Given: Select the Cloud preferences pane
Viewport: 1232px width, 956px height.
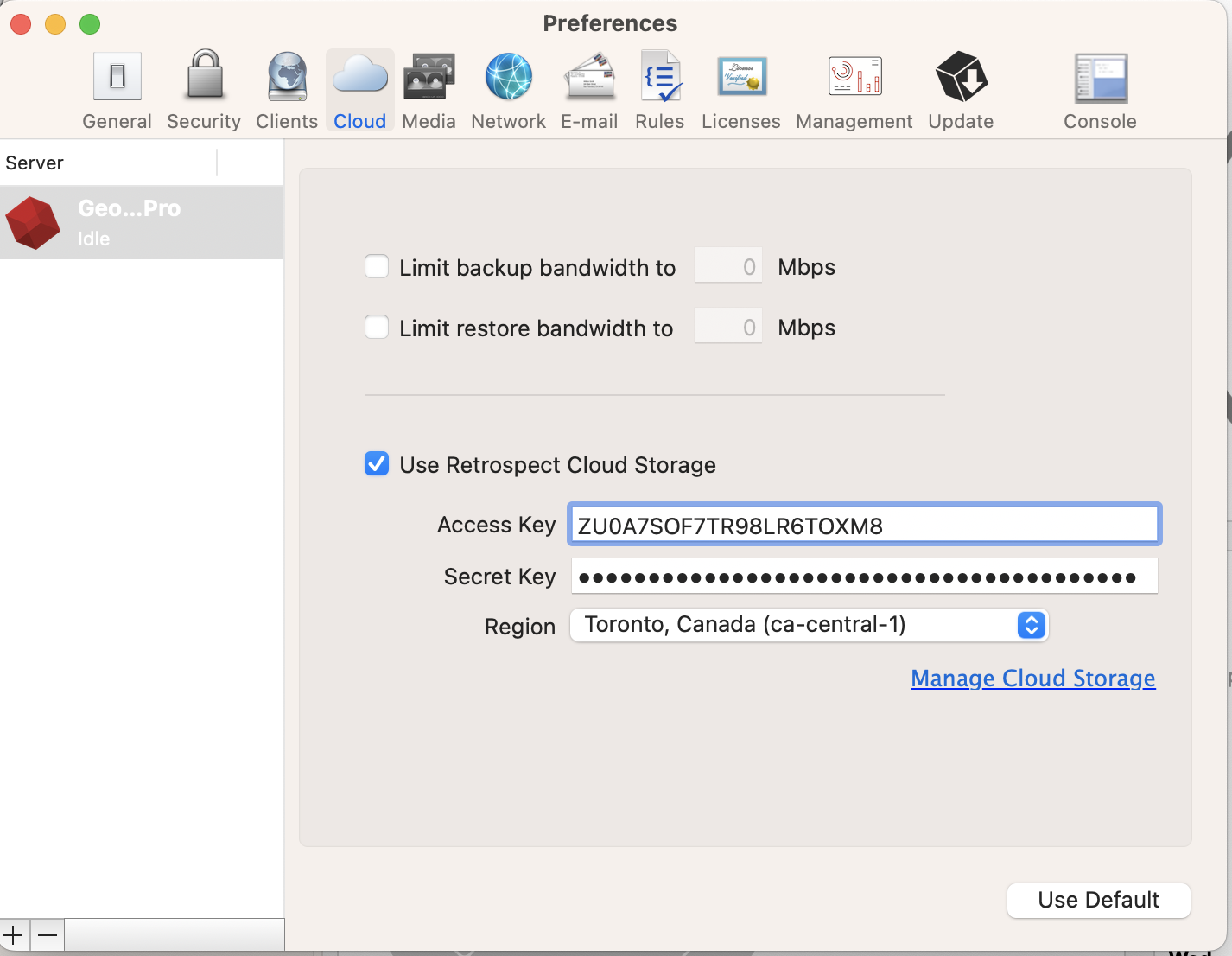Looking at the screenshot, I should tap(360, 91).
